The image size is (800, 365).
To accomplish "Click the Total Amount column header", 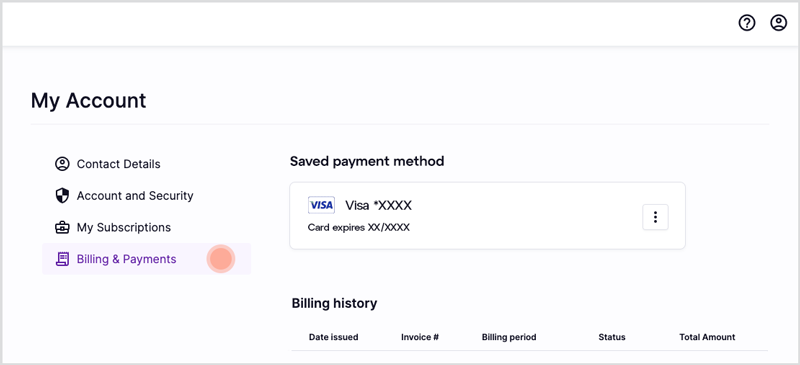I will (x=707, y=337).
